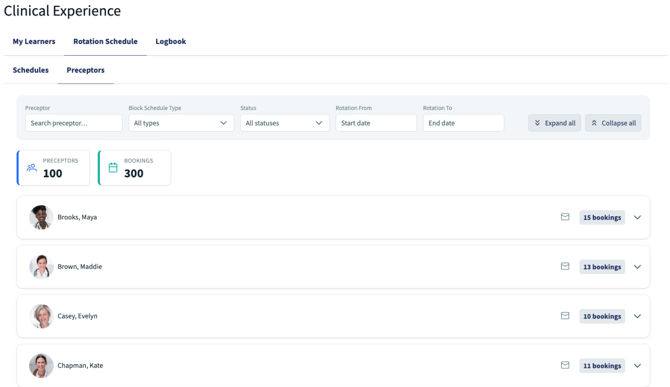This screenshot has width=670, height=387.
Task: Click the Rotation From start date field
Action: (376, 123)
